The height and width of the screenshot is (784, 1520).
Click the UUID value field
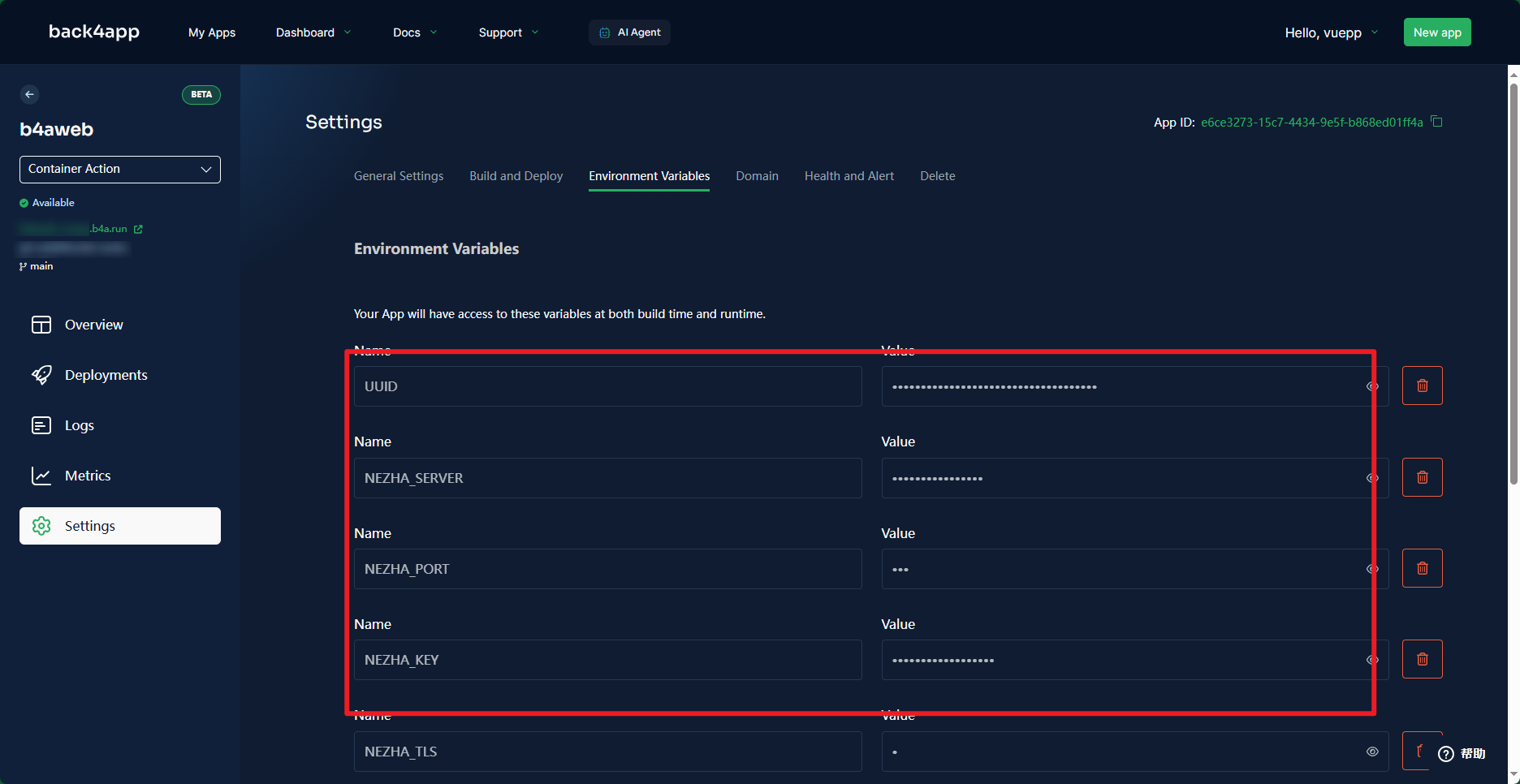coord(1135,386)
